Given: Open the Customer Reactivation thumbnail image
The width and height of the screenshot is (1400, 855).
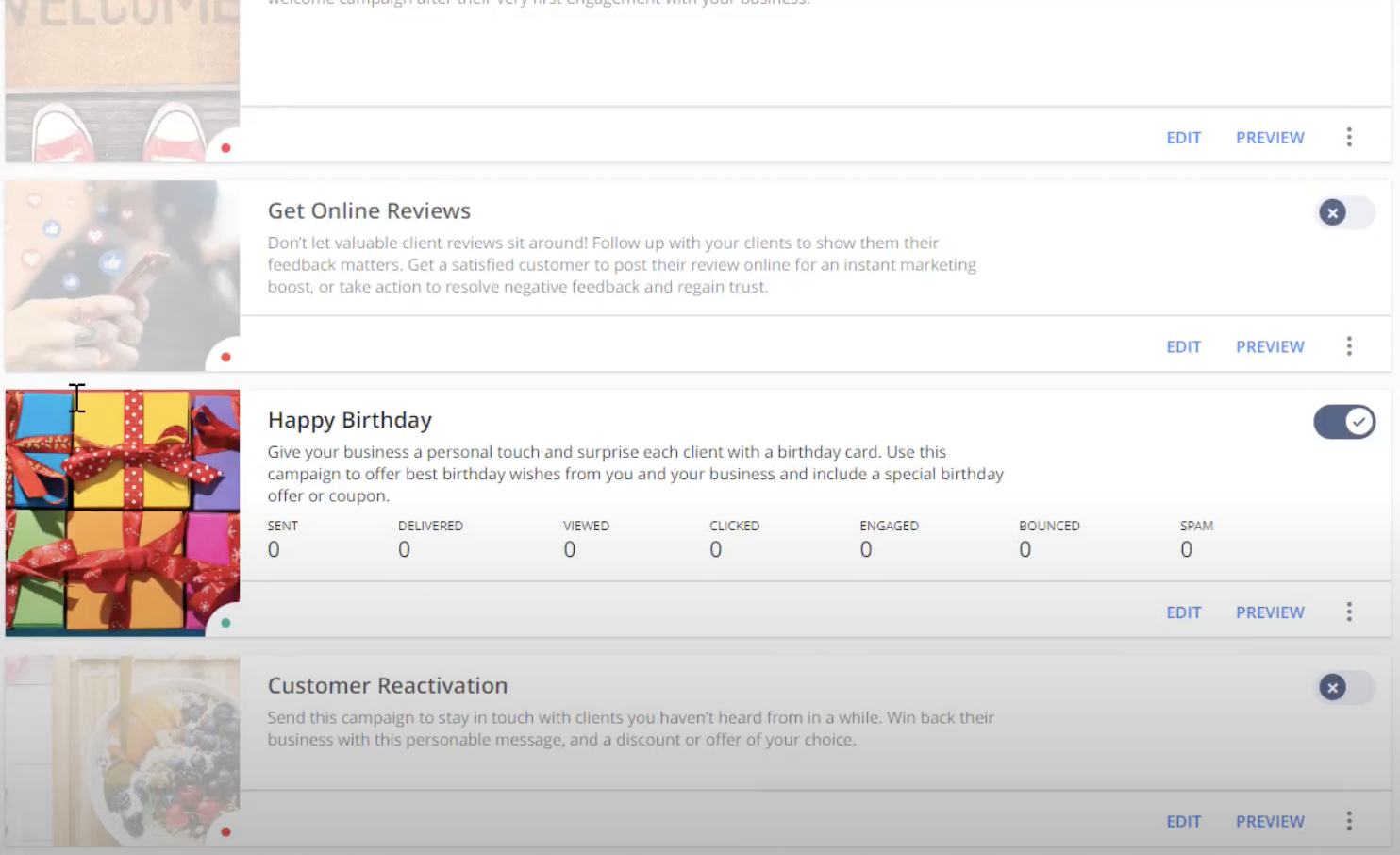Looking at the screenshot, I should pos(123,750).
